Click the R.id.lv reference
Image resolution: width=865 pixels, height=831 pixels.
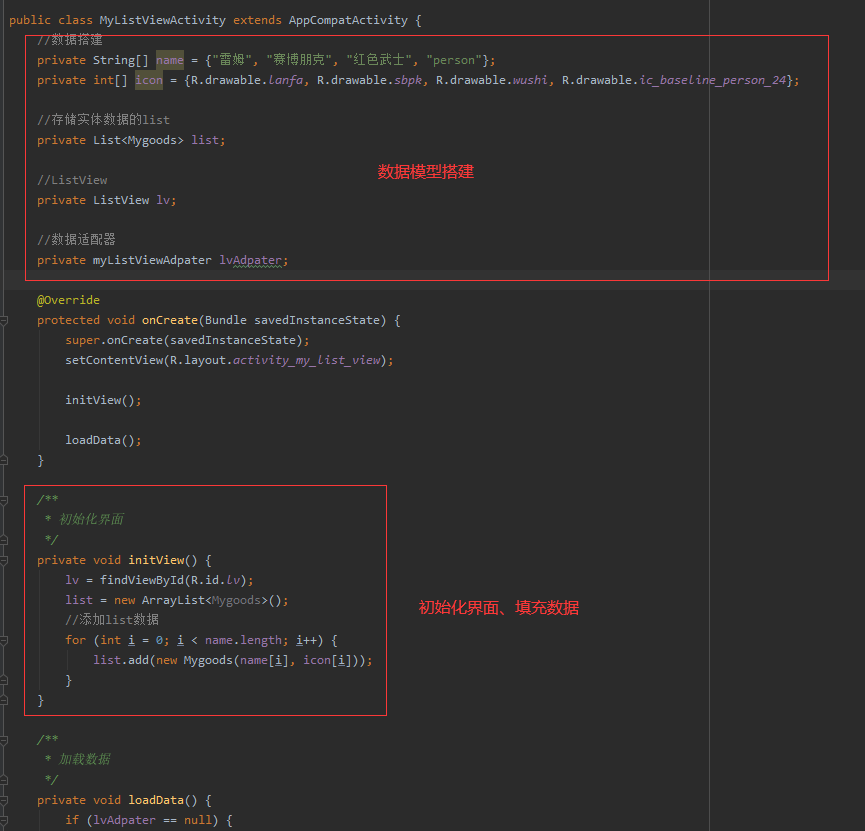215,580
